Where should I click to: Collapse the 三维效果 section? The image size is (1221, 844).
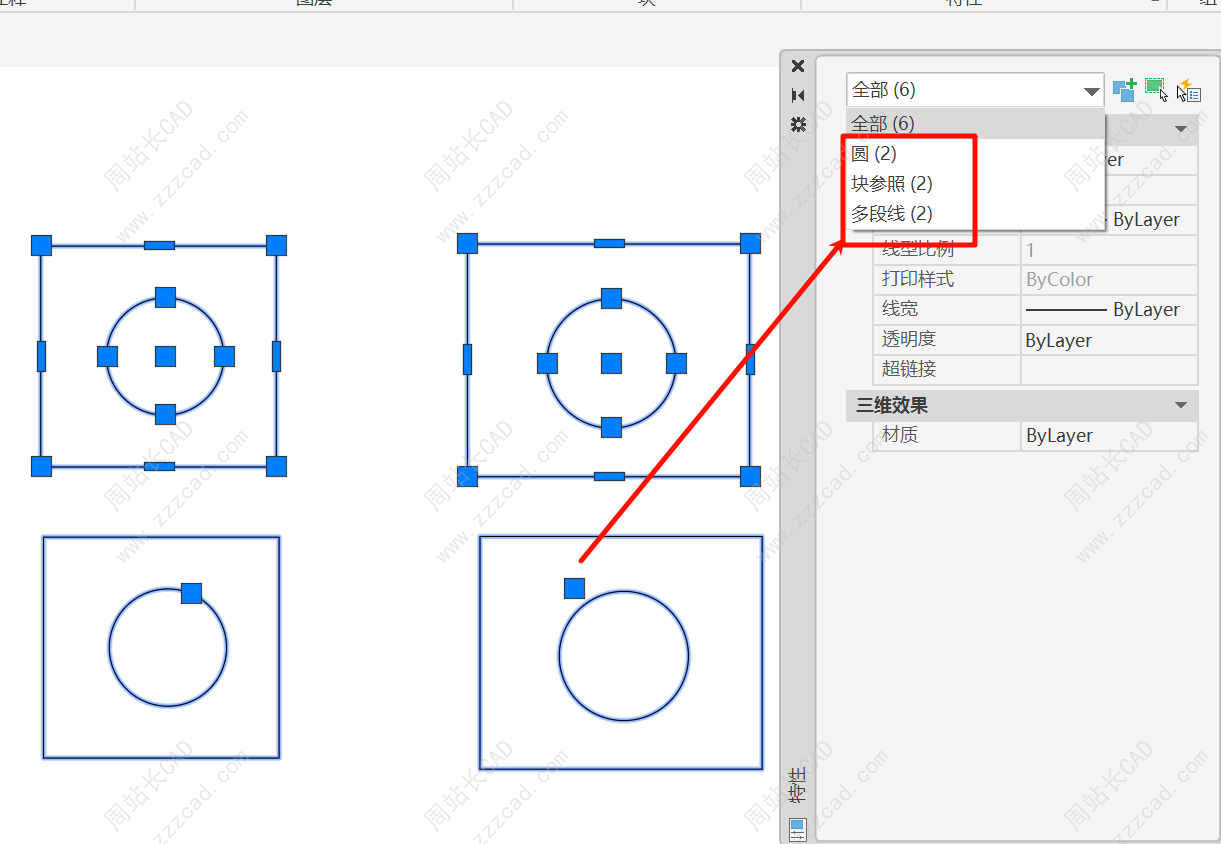point(1181,405)
